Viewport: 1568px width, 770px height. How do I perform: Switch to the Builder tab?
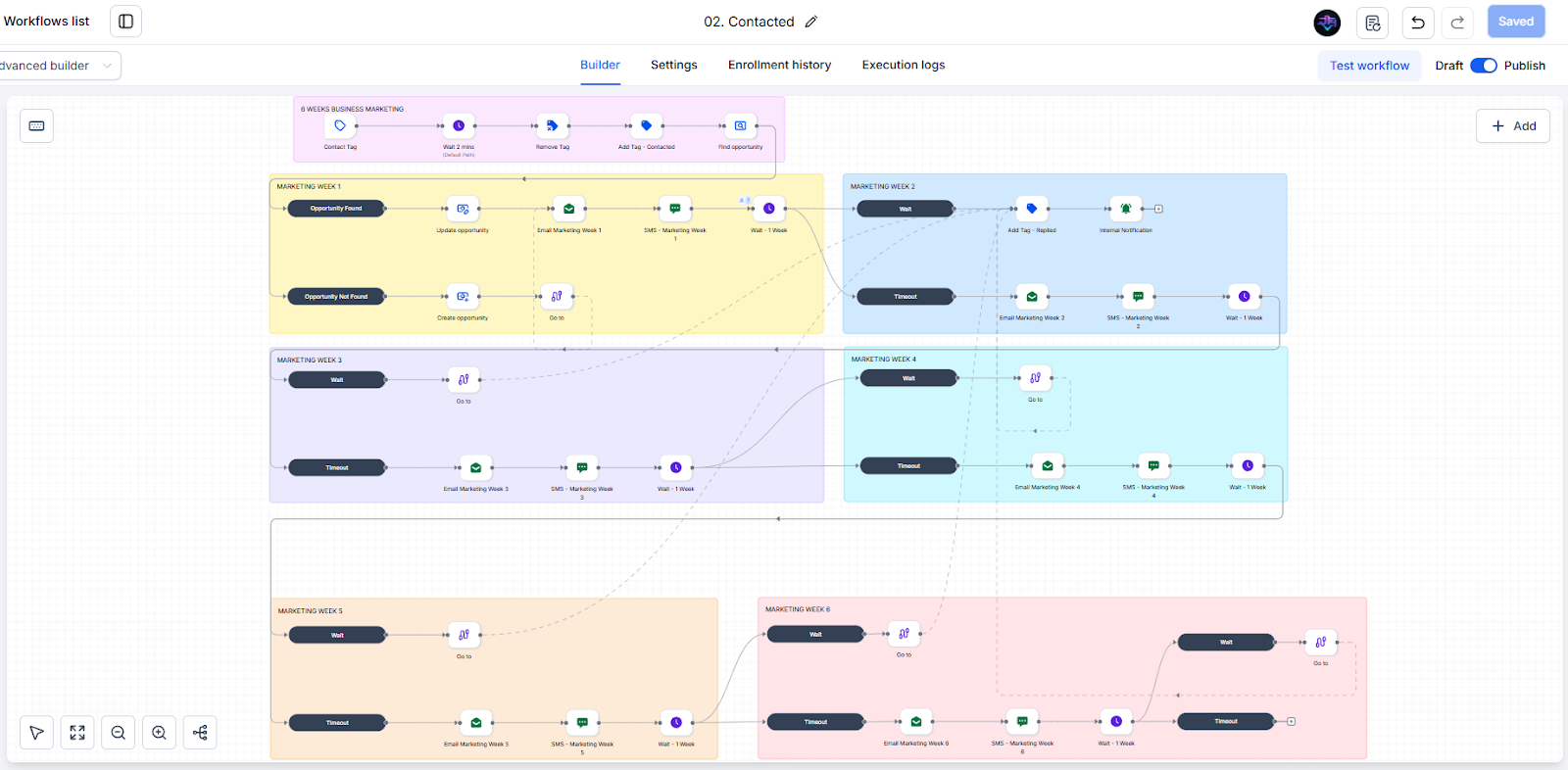(600, 65)
